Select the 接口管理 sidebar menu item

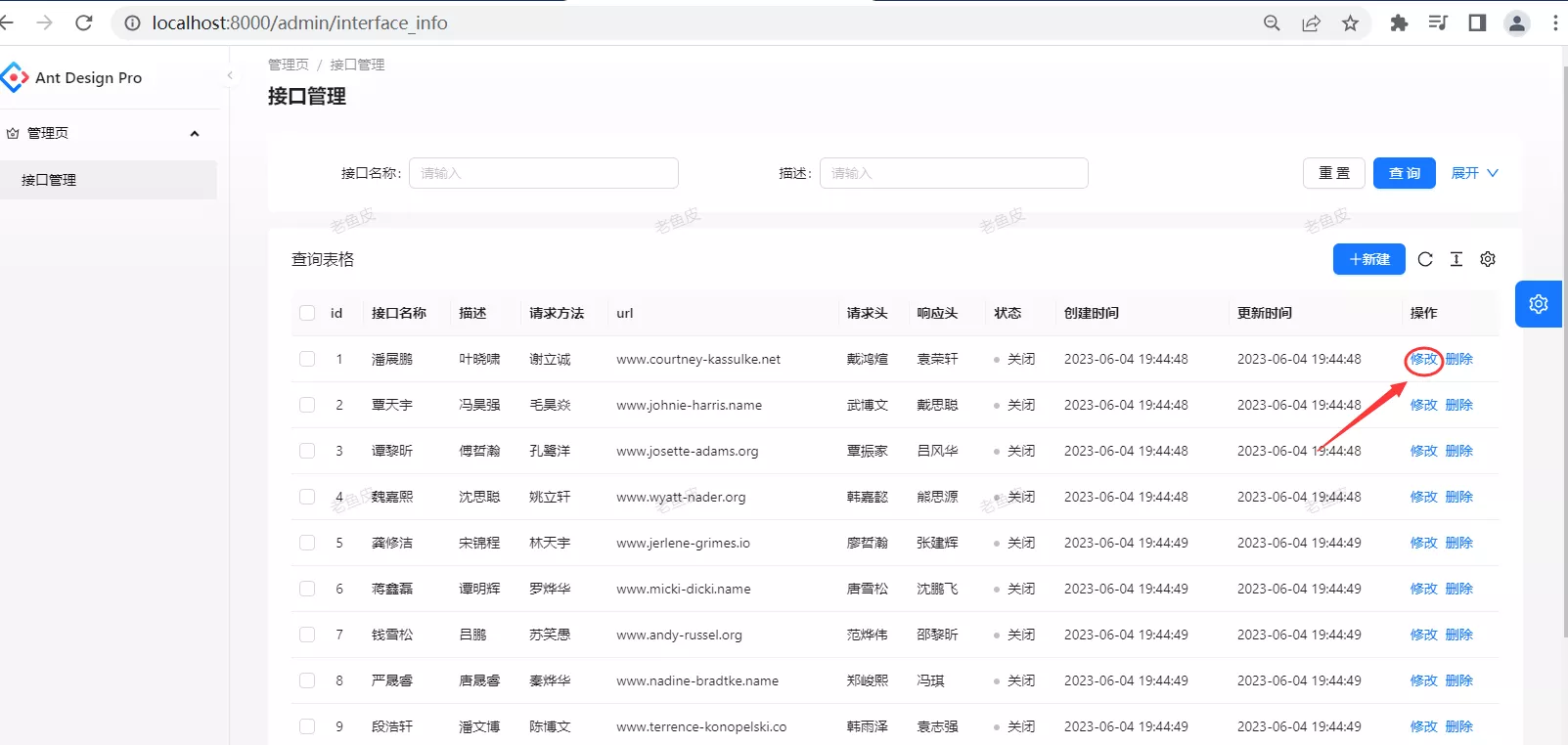coord(109,180)
